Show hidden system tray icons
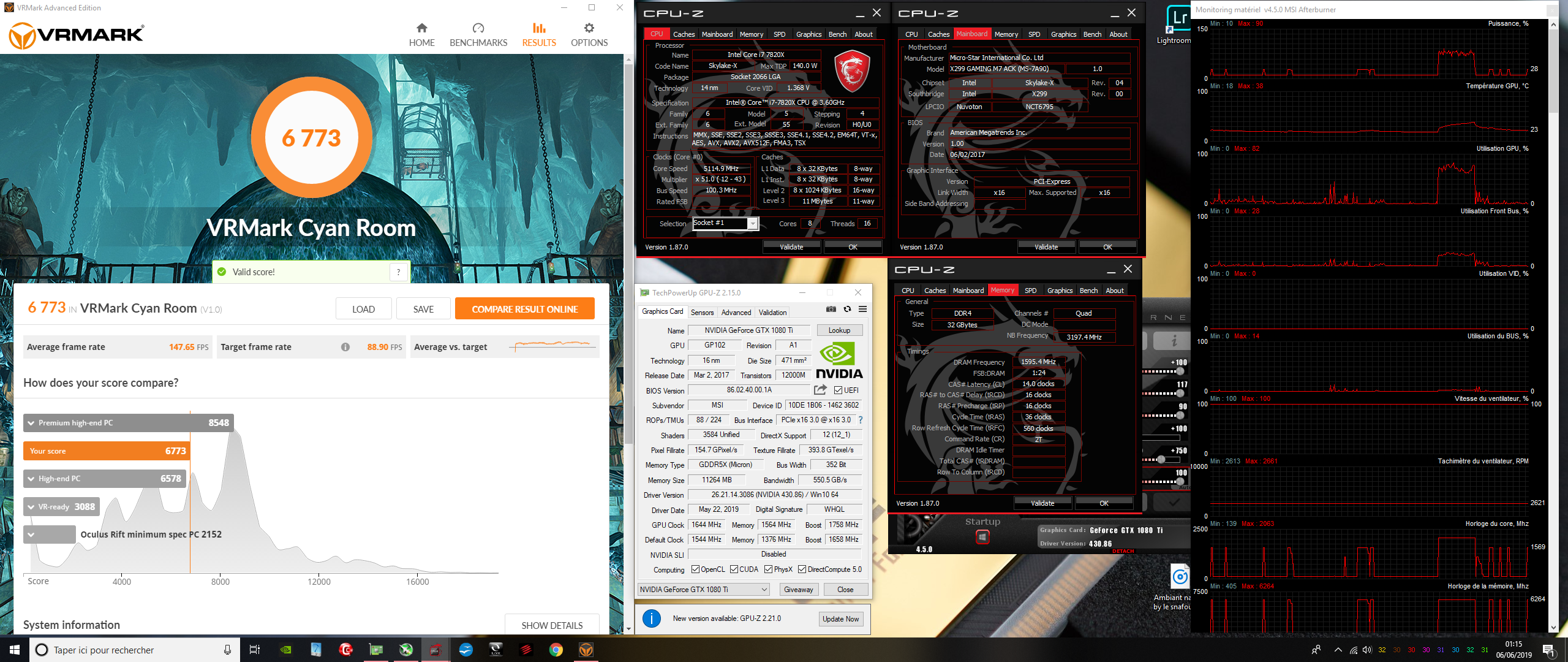Image resolution: width=1568 pixels, height=662 pixels. pyautogui.click(x=1338, y=650)
